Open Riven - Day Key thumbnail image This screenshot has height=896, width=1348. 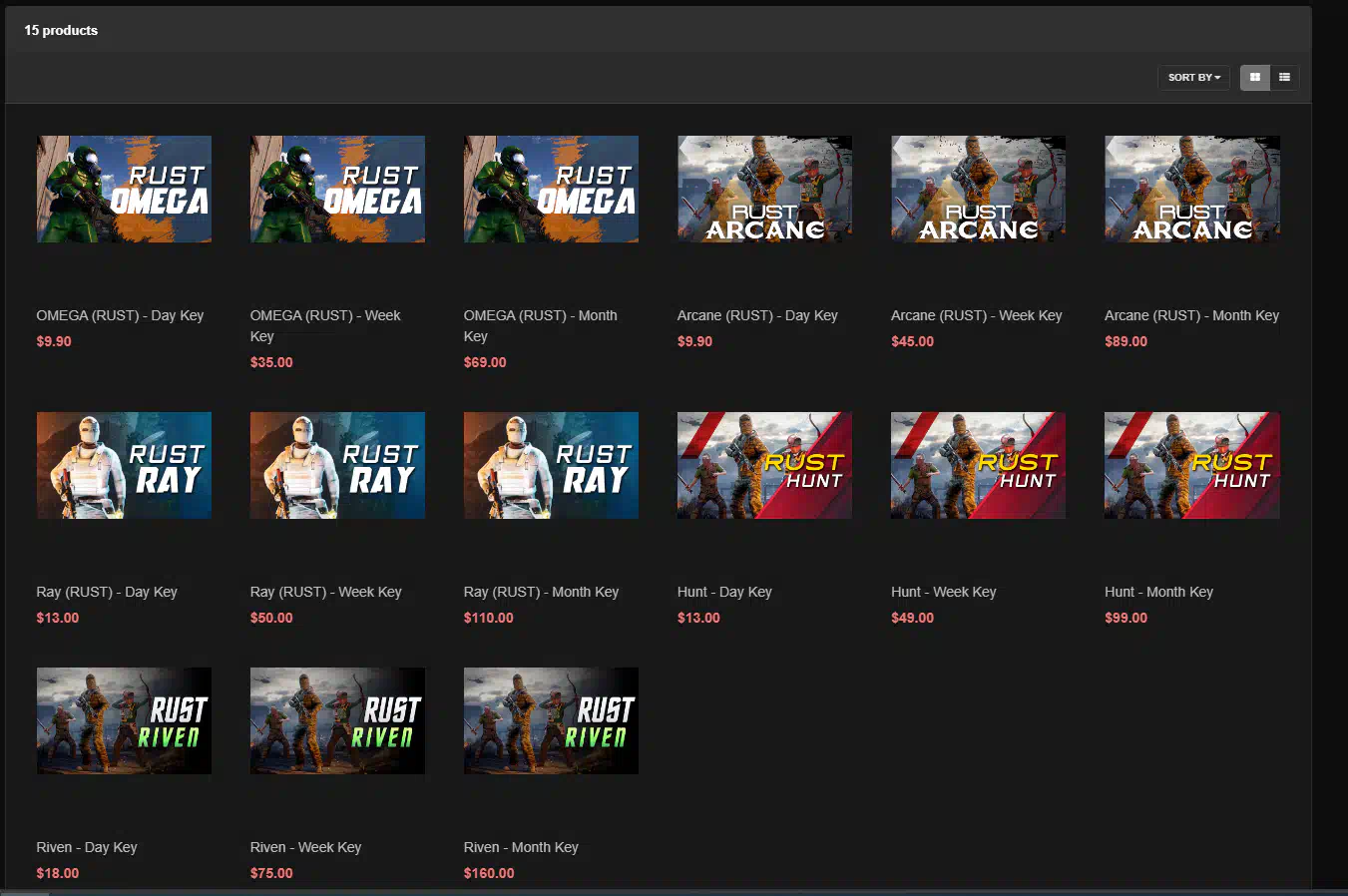click(x=124, y=720)
